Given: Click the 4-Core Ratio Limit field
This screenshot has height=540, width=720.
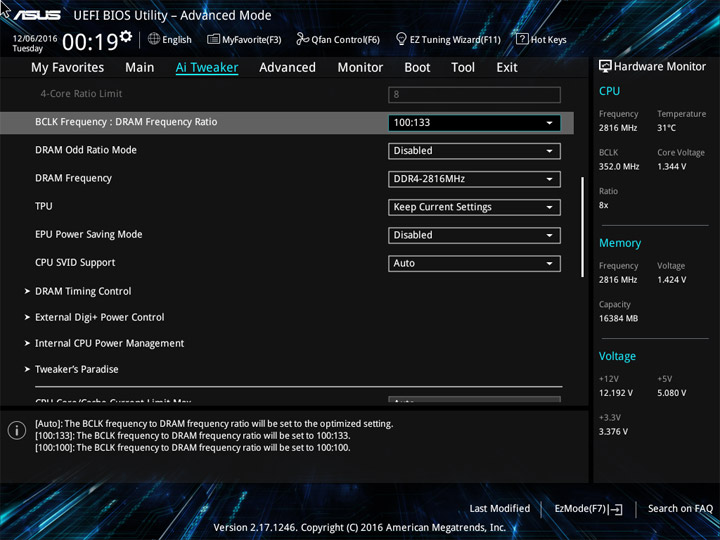Looking at the screenshot, I should (x=474, y=95).
